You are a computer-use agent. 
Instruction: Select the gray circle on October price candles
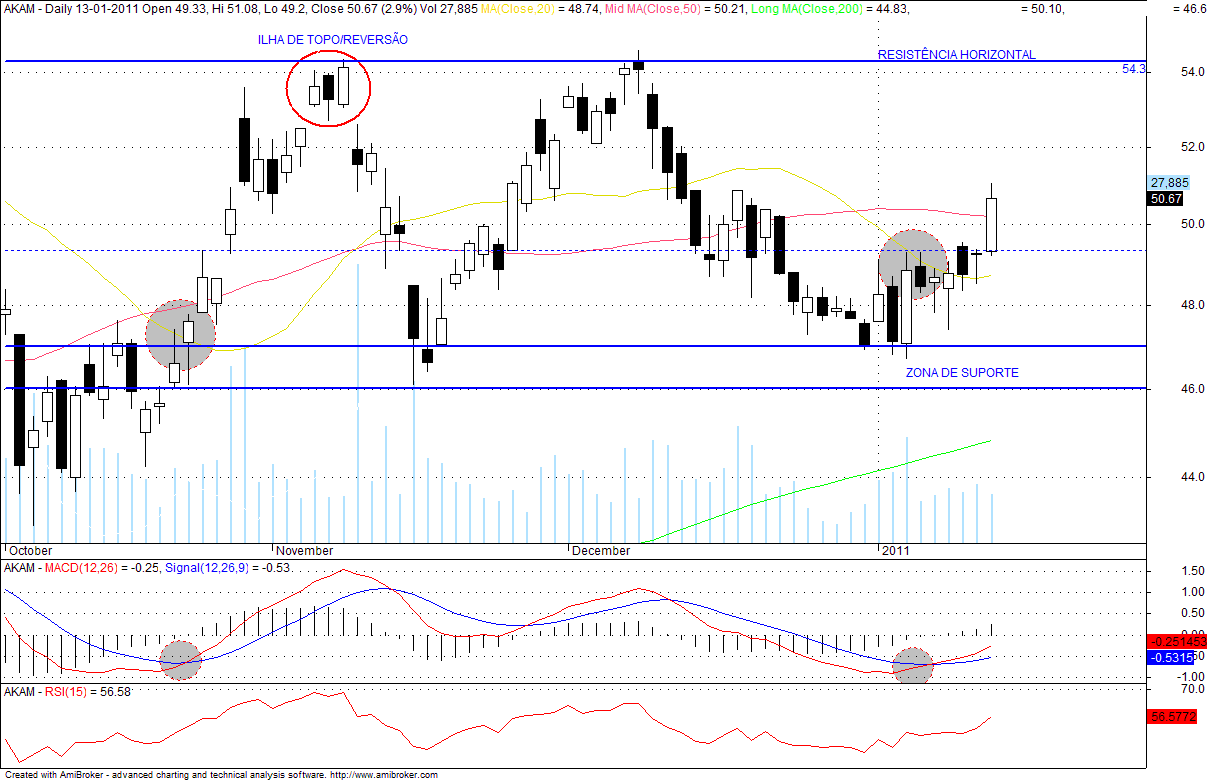point(181,335)
